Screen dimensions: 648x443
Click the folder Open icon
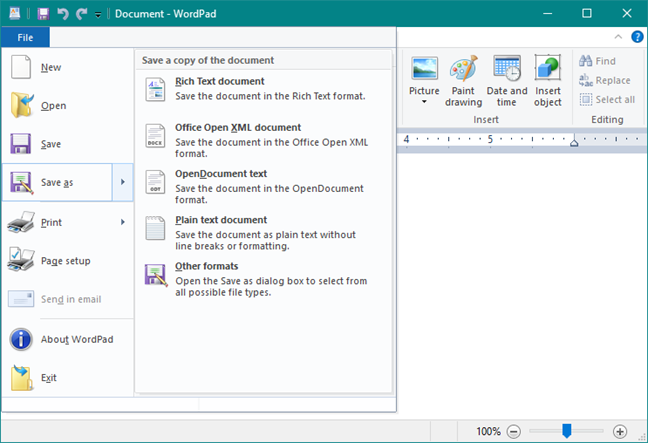[21, 105]
